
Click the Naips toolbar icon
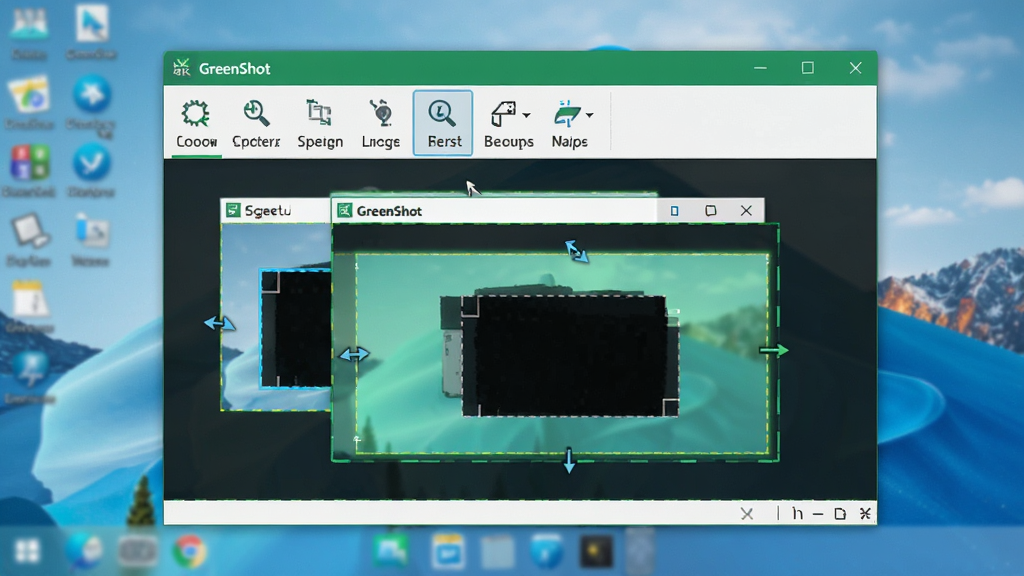pos(567,114)
